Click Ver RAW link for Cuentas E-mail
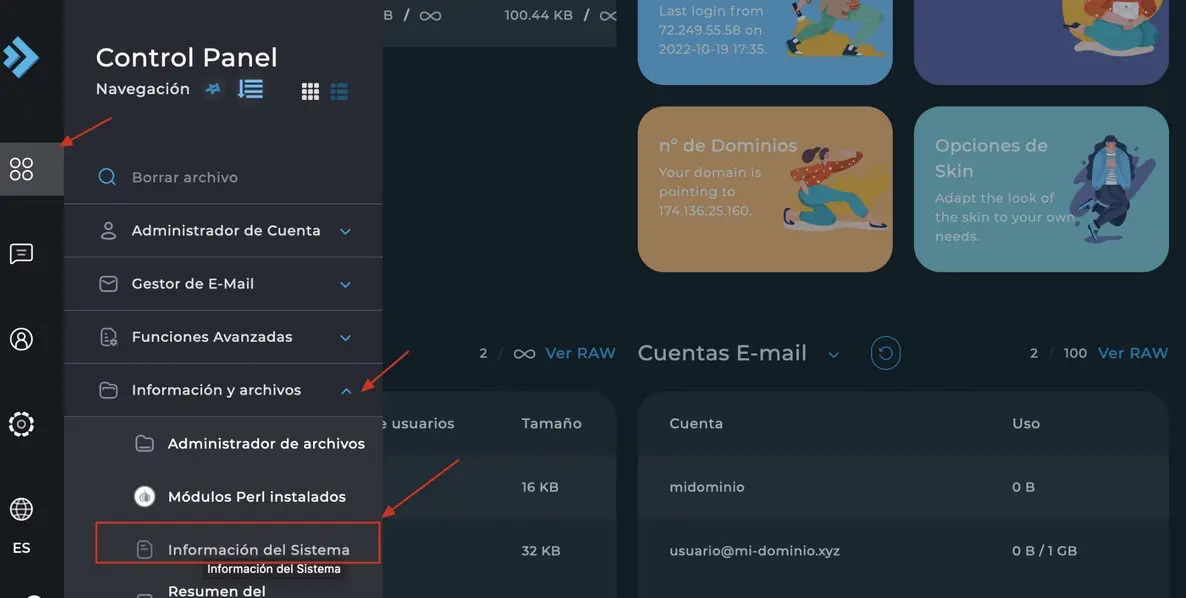Image resolution: width=1186 pixels, height=598 pixels. pos(1132,353)
